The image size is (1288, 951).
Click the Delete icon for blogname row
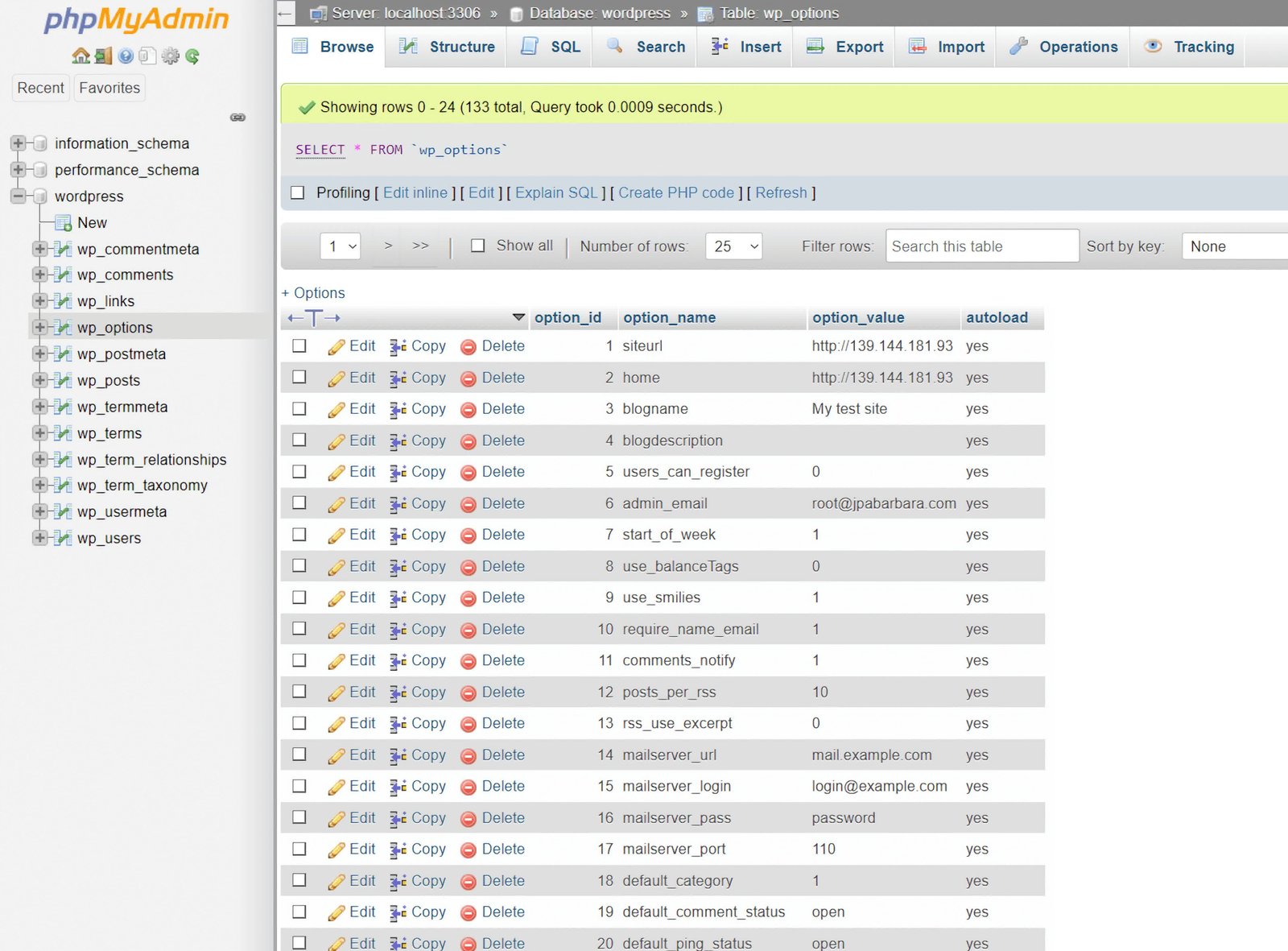(x=468, y=410)
